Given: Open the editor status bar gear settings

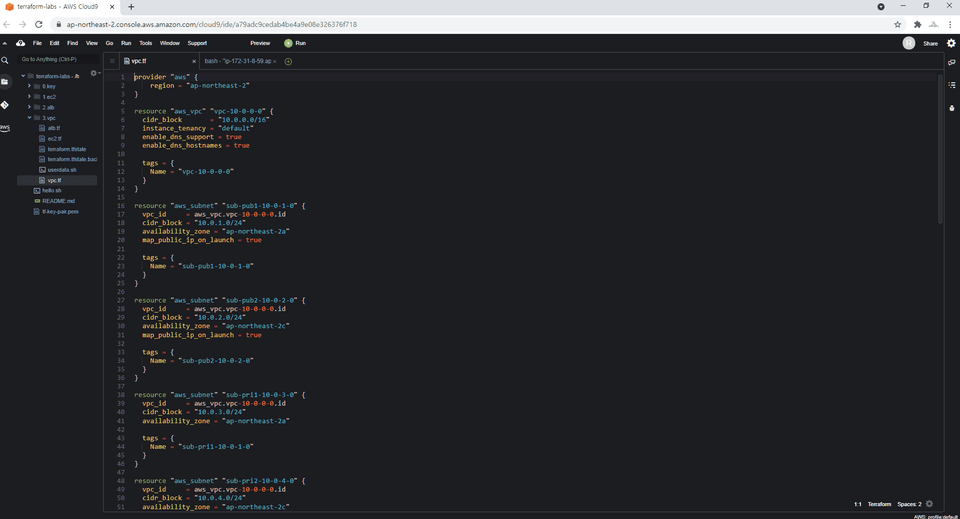Looking at the screenshot, I should (x=929, y=504).
